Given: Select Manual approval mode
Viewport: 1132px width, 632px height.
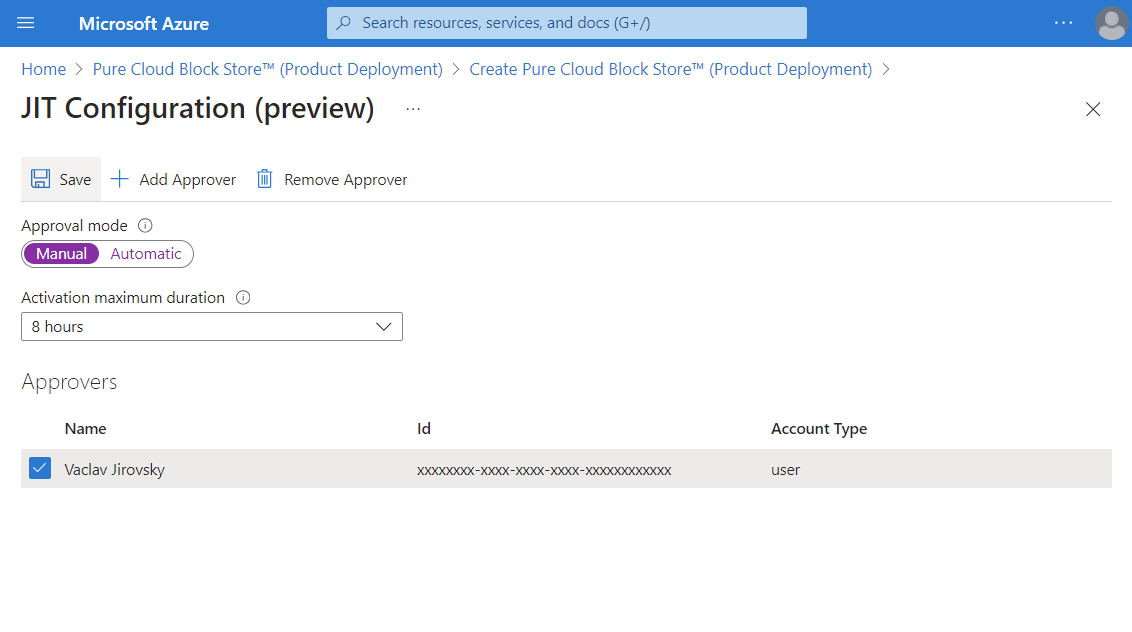Looking at the screenshot, I should [61, 254].
